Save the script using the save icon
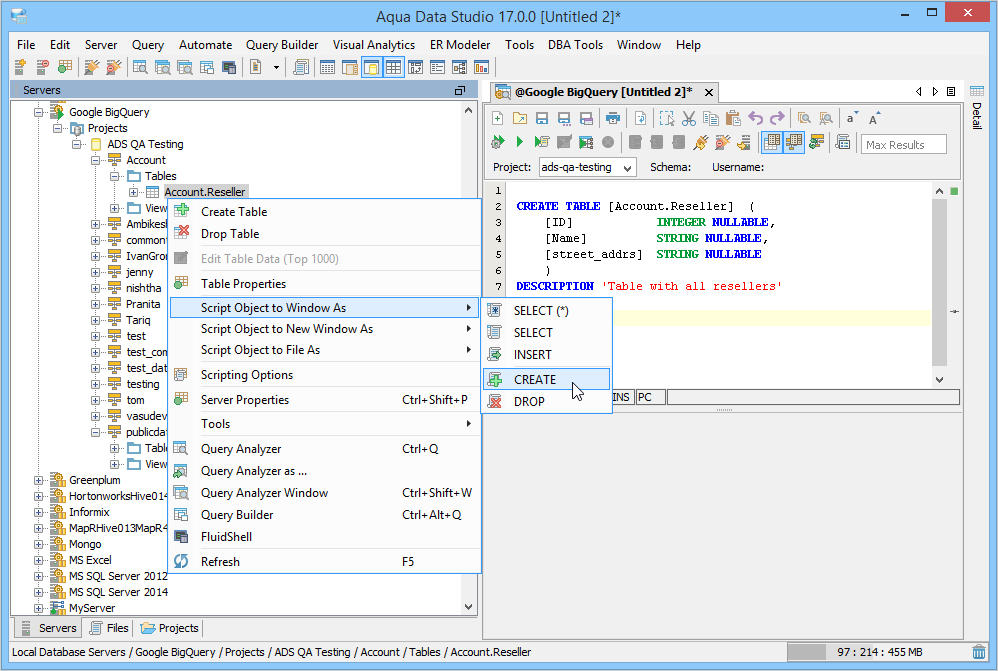The height and width of the screenshot is (671, 998). pos(542,118)
